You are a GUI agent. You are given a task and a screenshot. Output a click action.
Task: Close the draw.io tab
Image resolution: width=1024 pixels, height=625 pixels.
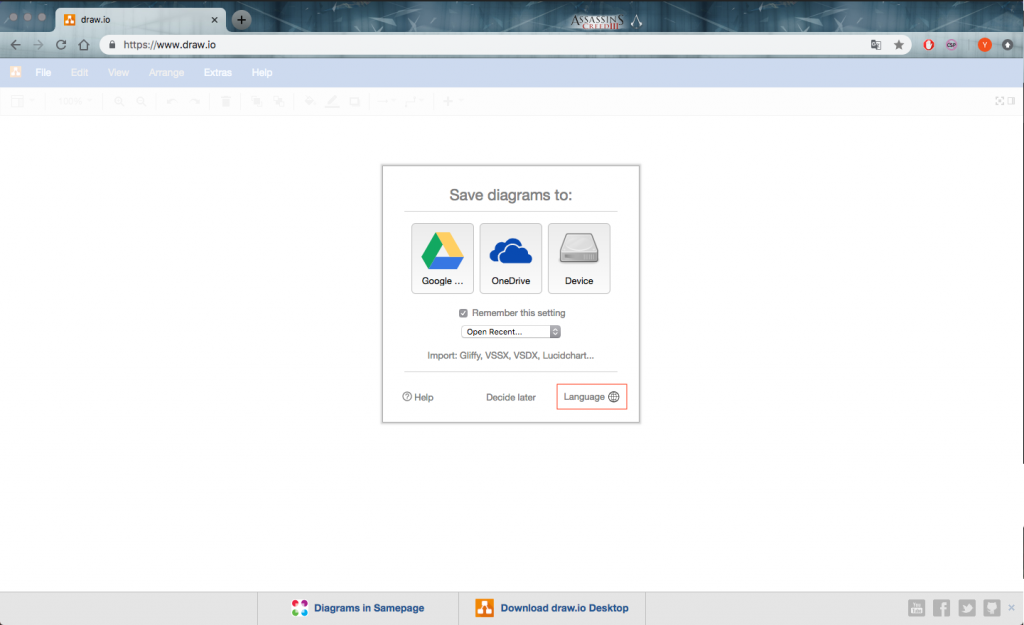point(214,20)
